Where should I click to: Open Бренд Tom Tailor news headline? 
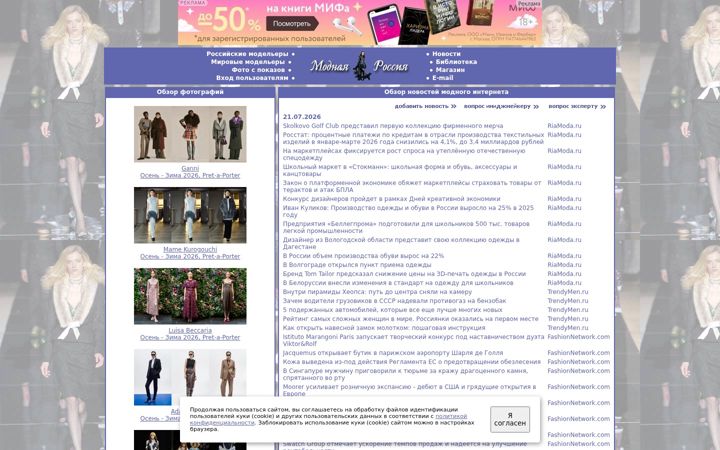[404, 274]
